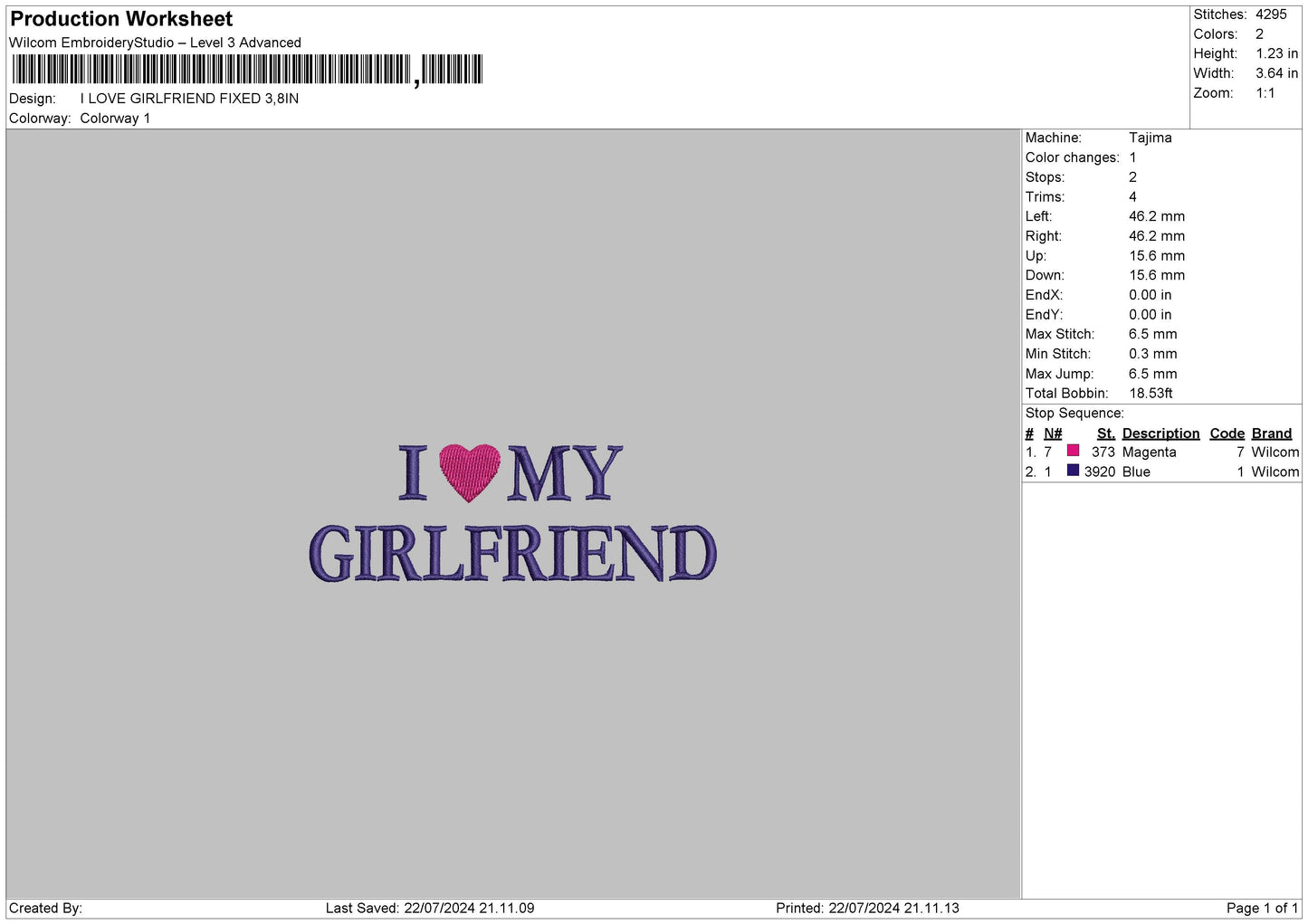The width and height of the screenshot is (1308, 924).
Task: Click the Stop Sequence heading
Action: click(x=1074, y=414)
